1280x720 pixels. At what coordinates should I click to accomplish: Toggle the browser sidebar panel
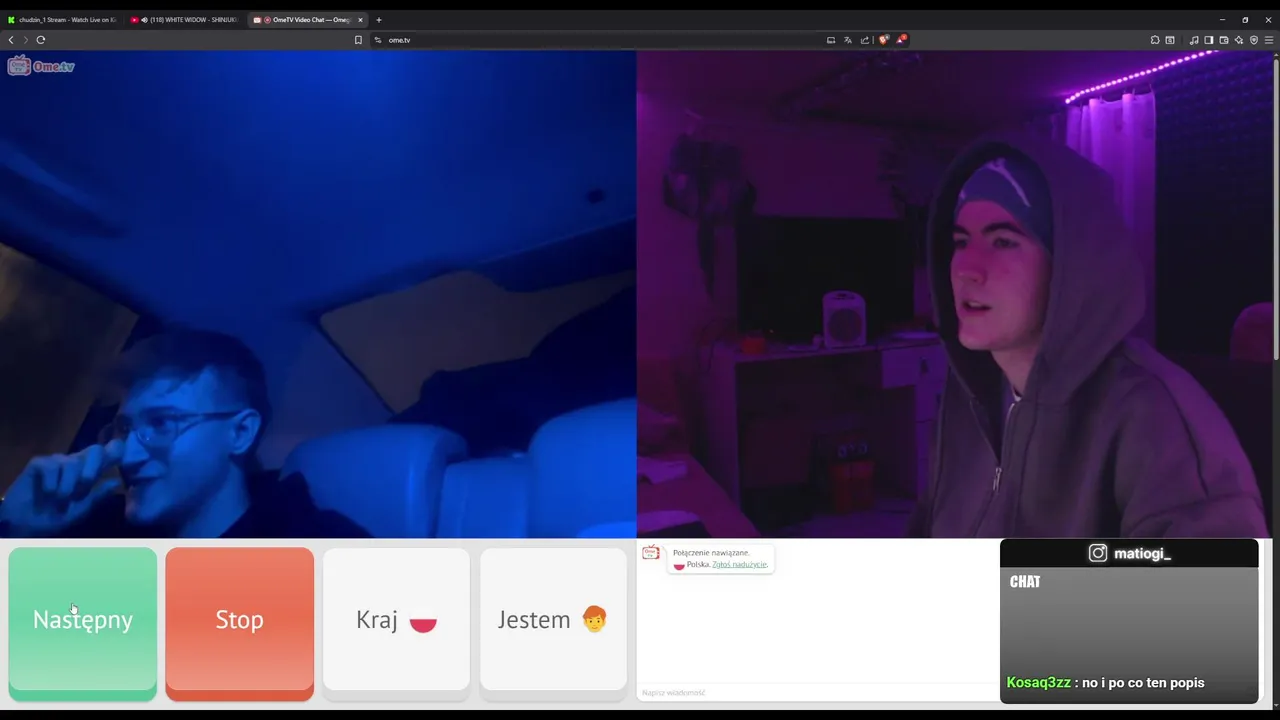point(1208,40)
